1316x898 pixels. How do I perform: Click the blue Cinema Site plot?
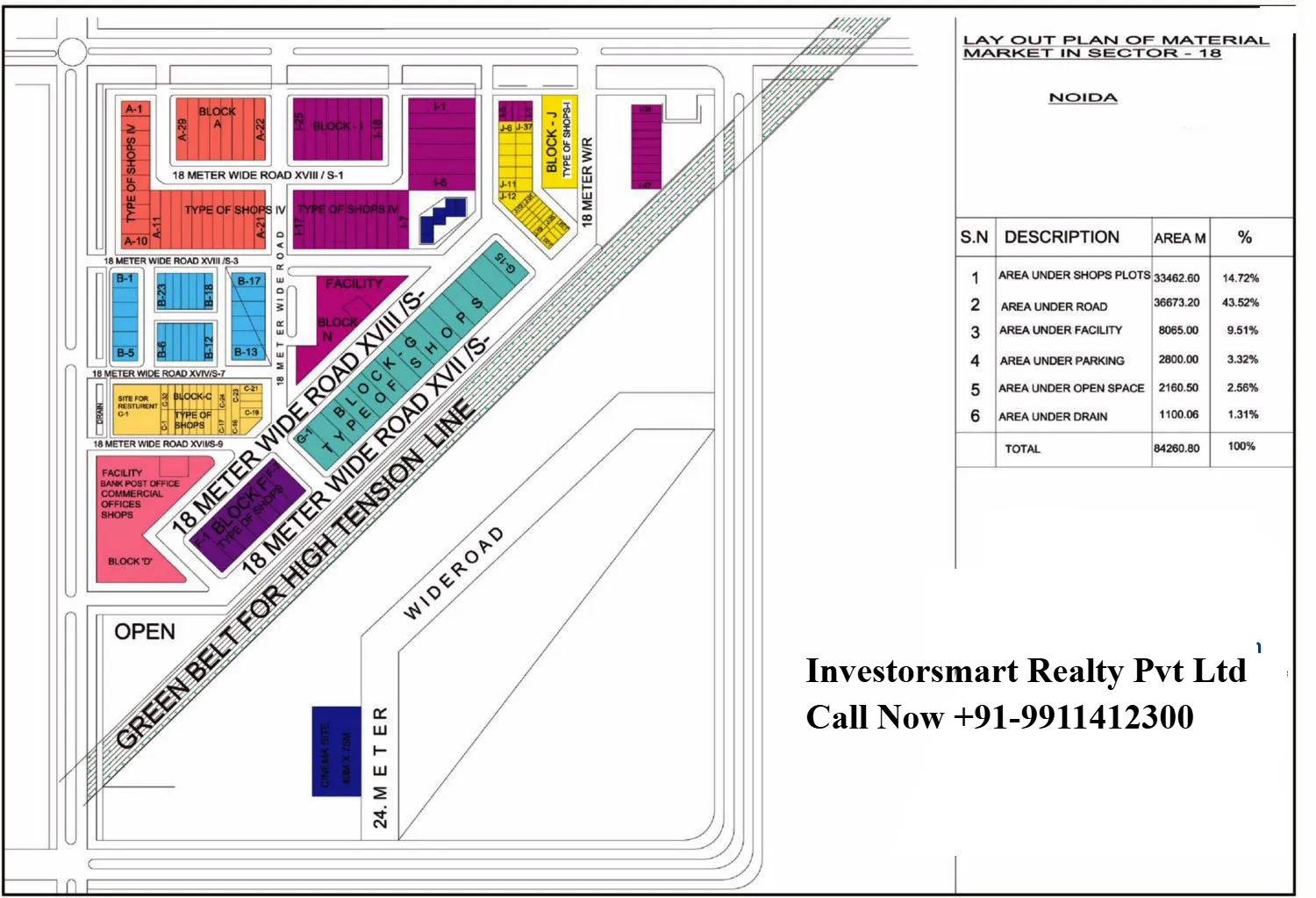[336, 751]
